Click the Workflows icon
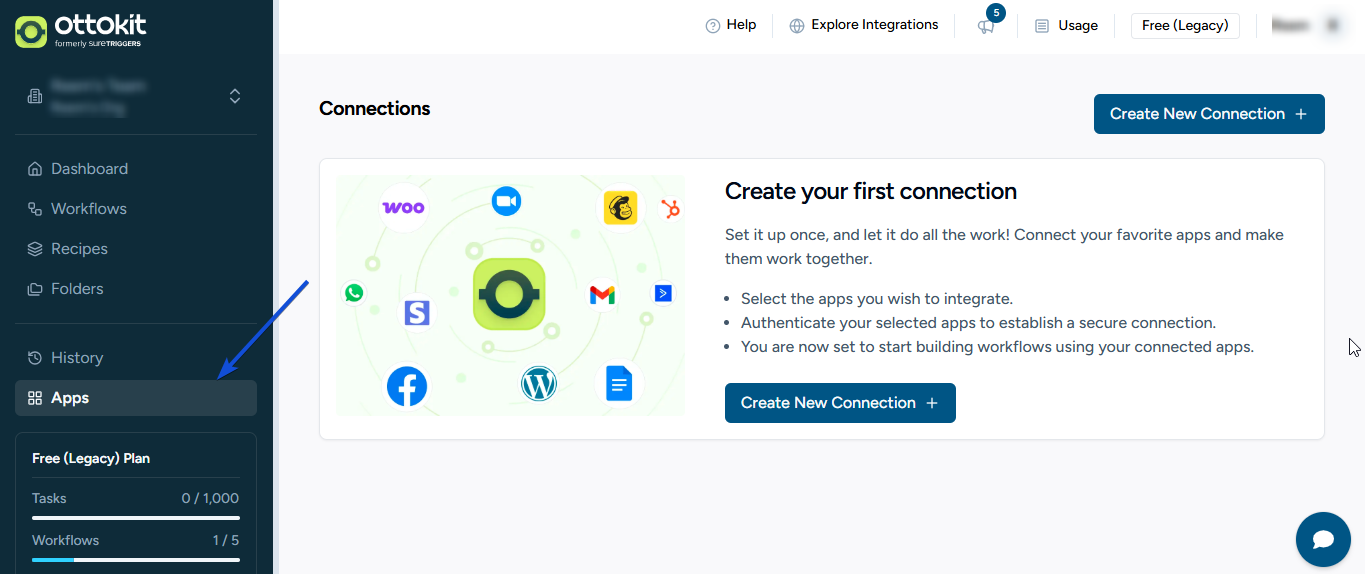The height and width of the screenshot is (574, 1365). 35,209
